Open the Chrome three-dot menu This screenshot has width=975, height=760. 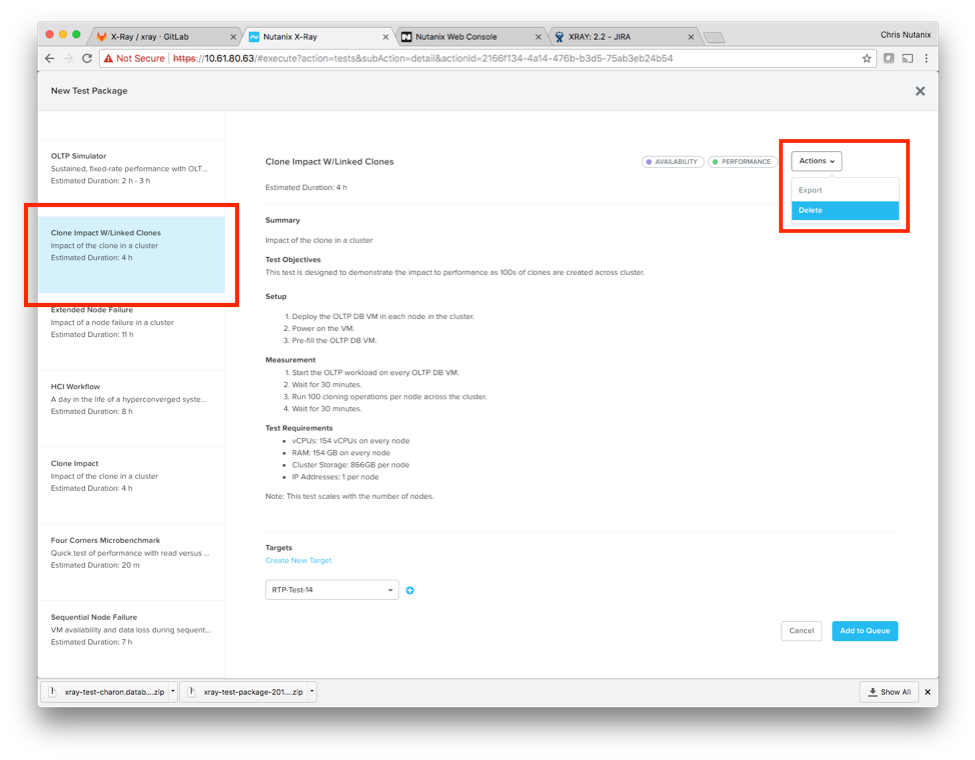[x=926, y=58]
